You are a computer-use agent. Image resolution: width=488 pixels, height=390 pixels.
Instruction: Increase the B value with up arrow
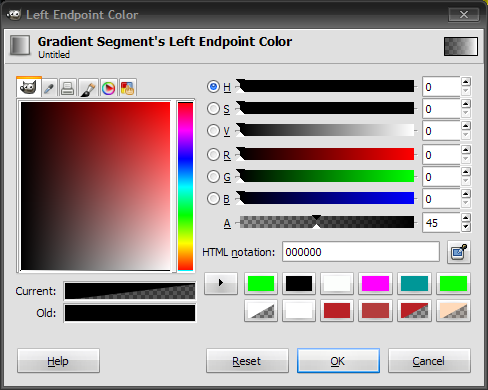click(466, 194)
